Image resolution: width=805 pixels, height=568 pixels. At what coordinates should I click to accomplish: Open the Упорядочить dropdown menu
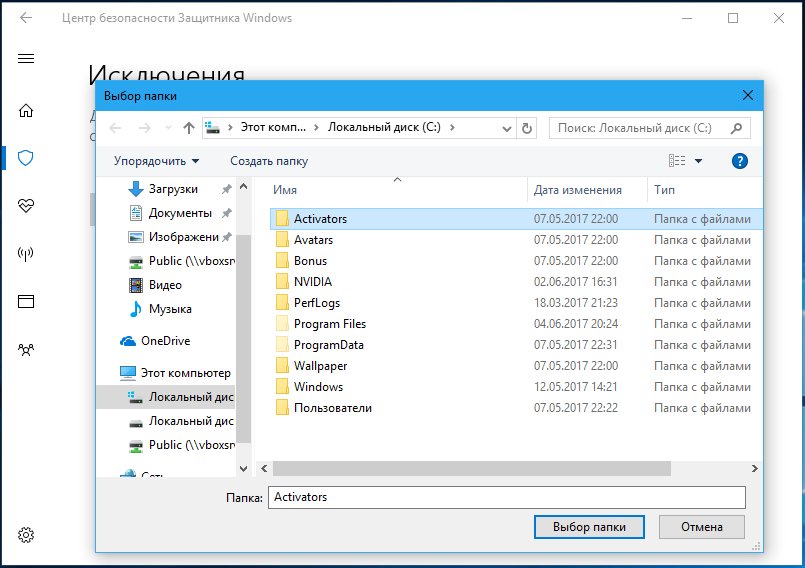156,161
